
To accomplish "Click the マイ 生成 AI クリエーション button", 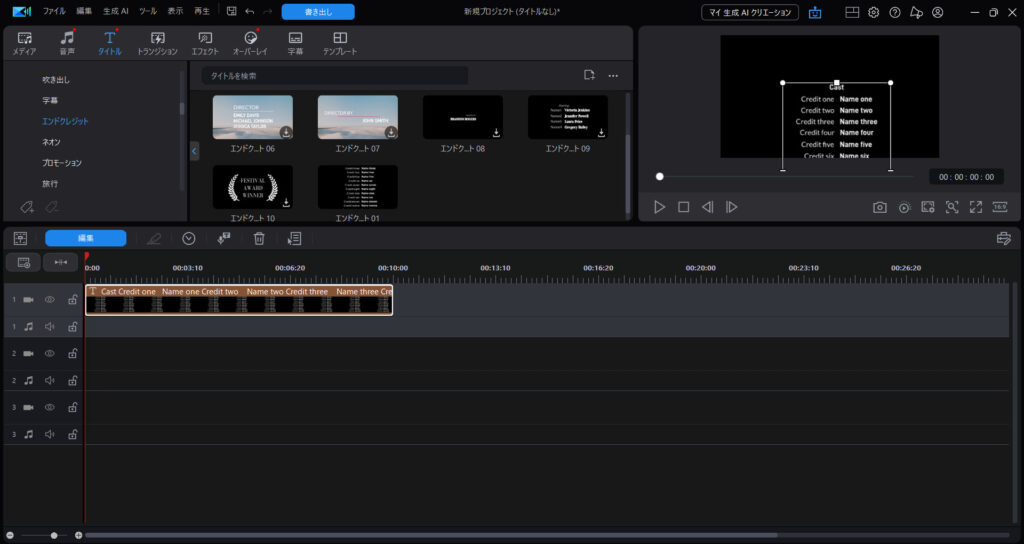I will click(x=750, y=12).
